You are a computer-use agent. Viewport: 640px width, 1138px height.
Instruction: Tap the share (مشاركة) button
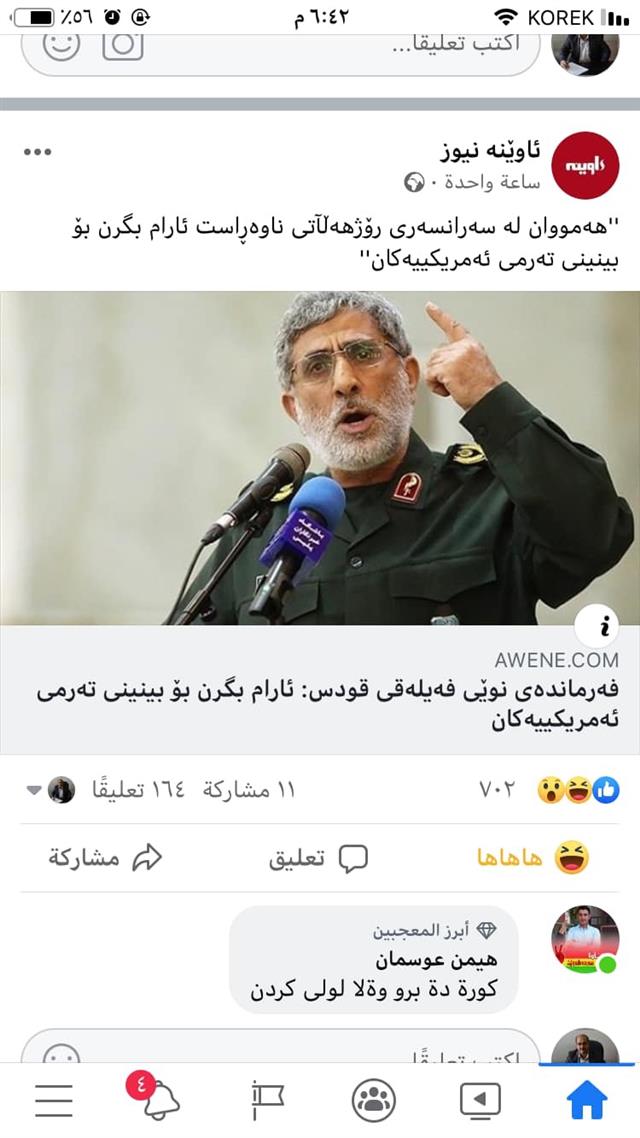[105, 859]
